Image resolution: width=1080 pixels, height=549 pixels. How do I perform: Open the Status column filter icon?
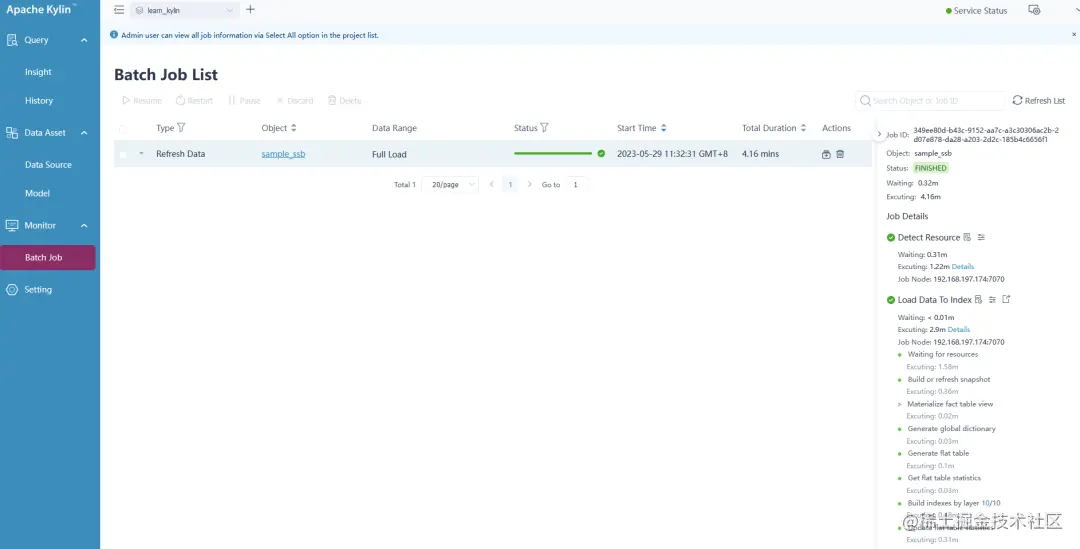pyautogui.click(x=544, y=127)
